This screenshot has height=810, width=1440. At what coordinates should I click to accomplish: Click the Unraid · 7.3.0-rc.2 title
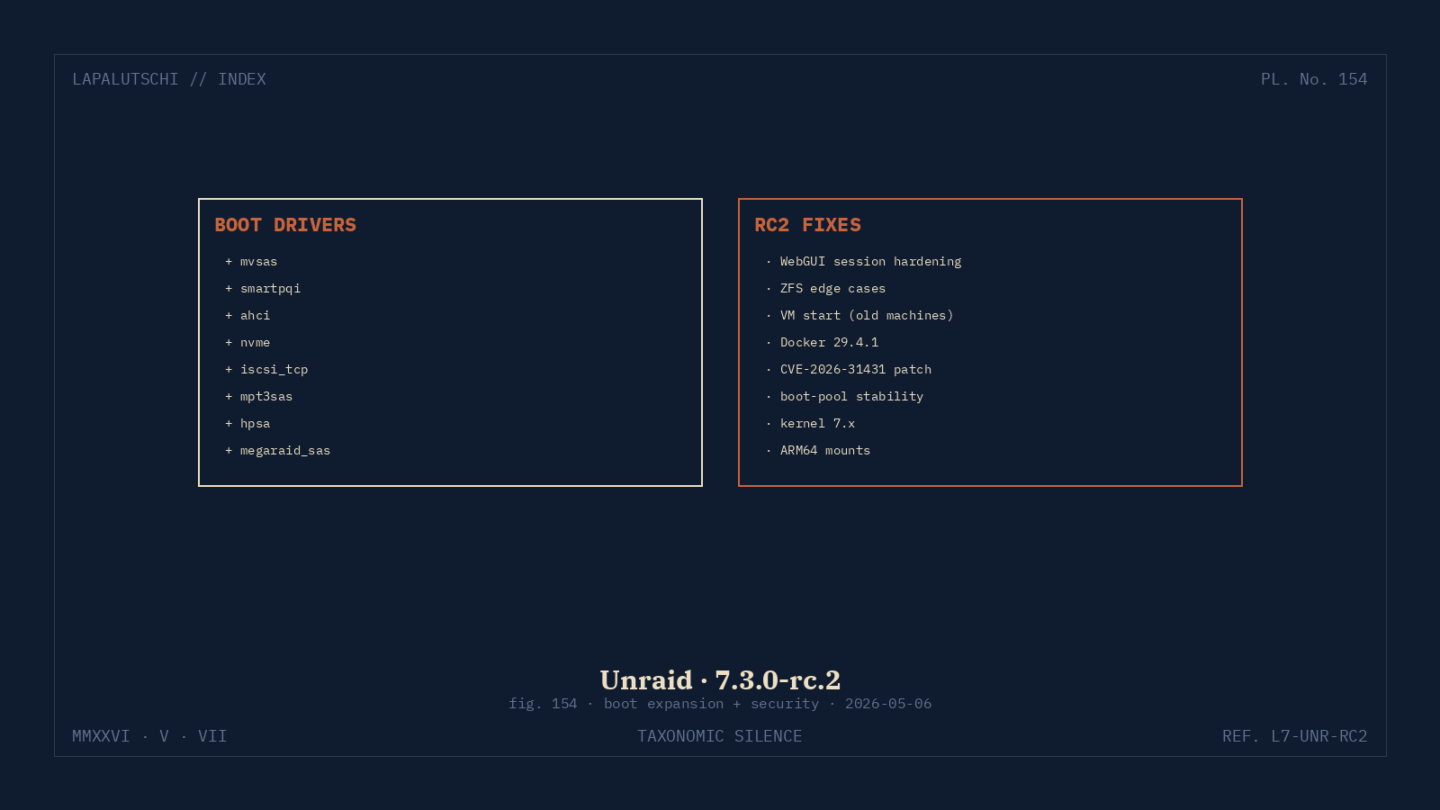(720, 680)
